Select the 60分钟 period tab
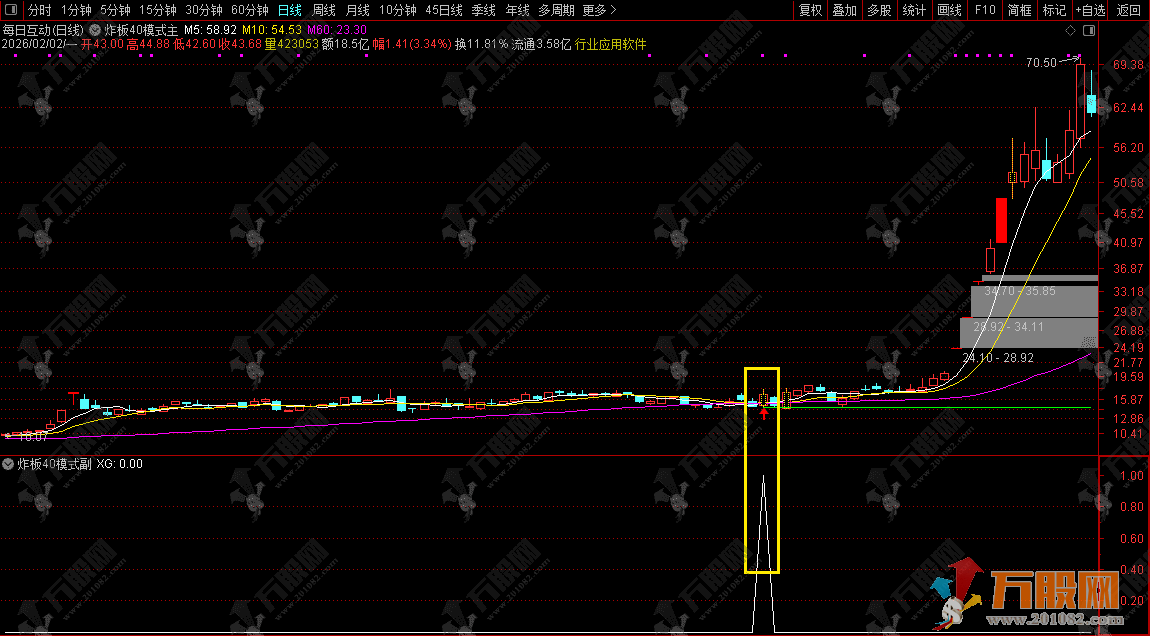Viewport: 1150px width, 636px height. (249, 10)
